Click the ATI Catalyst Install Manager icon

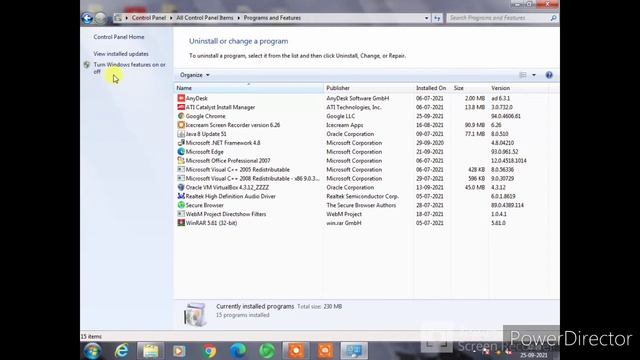click(x=181, y=107)
